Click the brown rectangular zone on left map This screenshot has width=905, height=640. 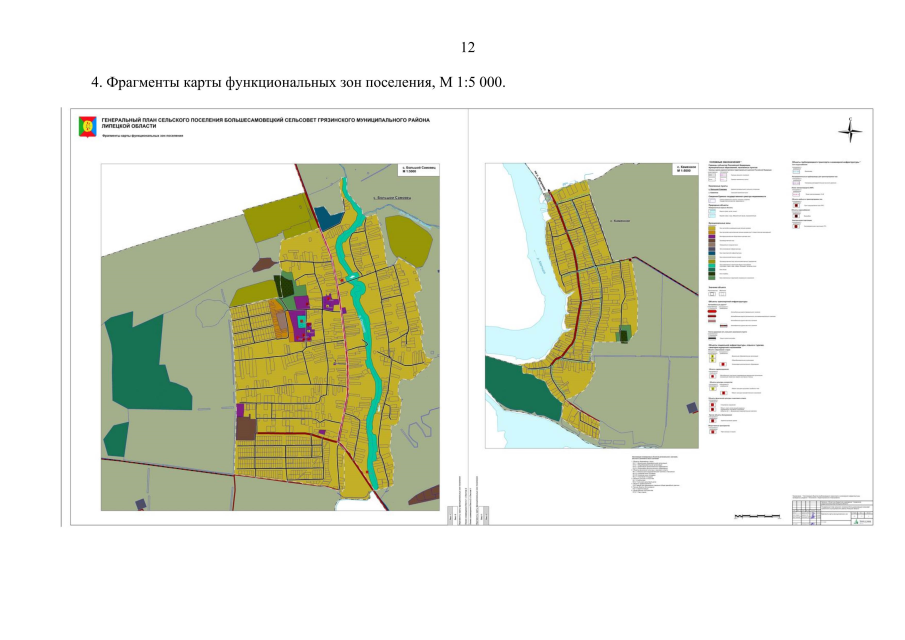click(245, 429)
